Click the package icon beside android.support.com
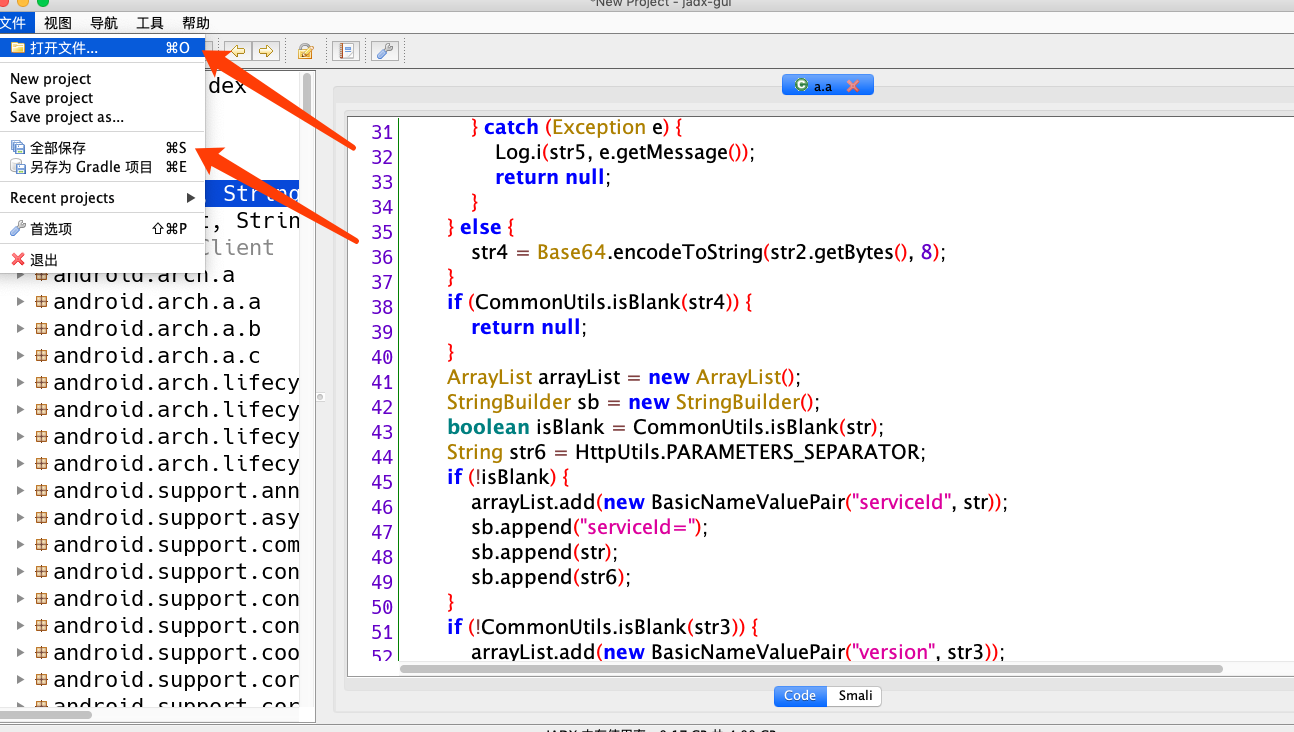This screenshot has height=732, width=1294. [41, 544]
